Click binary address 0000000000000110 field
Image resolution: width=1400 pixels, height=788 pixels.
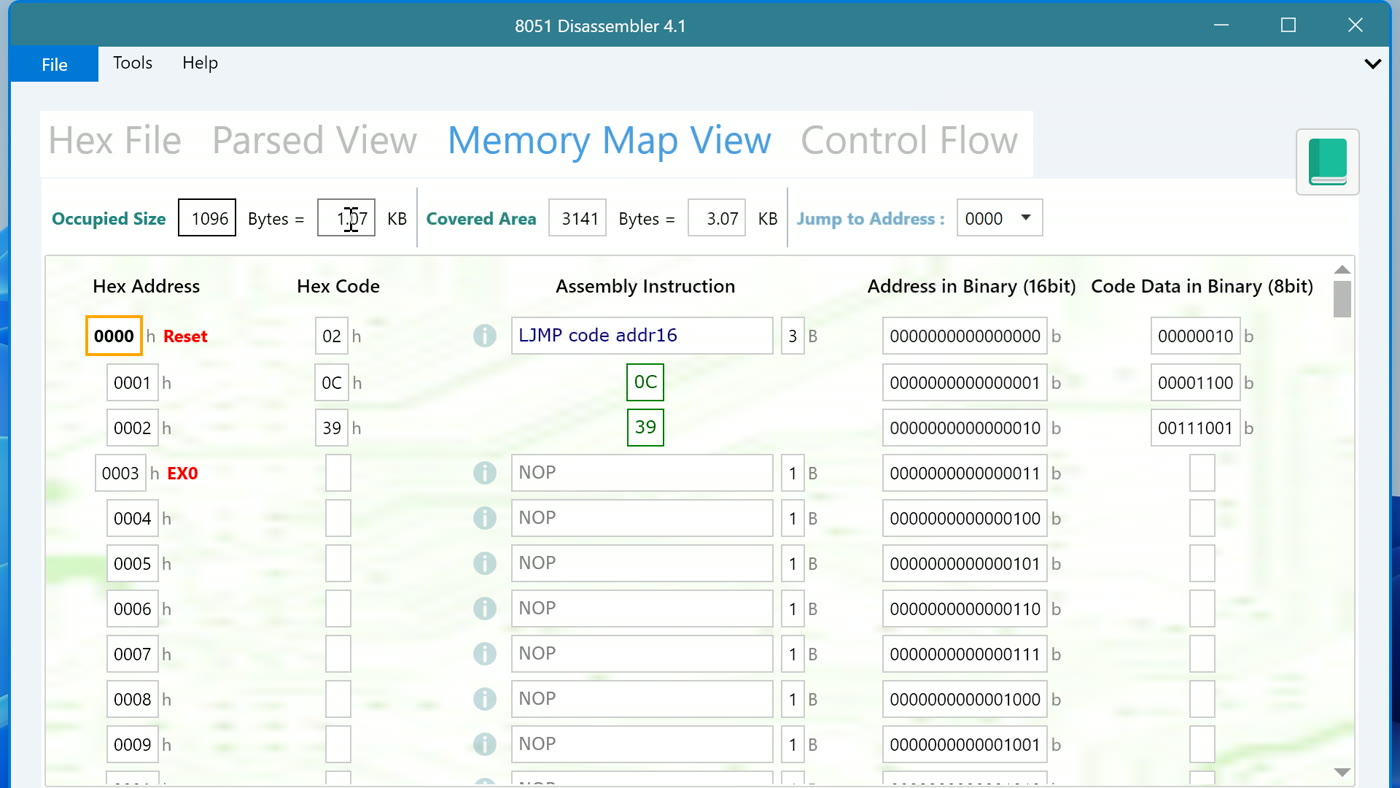(965, 608)
